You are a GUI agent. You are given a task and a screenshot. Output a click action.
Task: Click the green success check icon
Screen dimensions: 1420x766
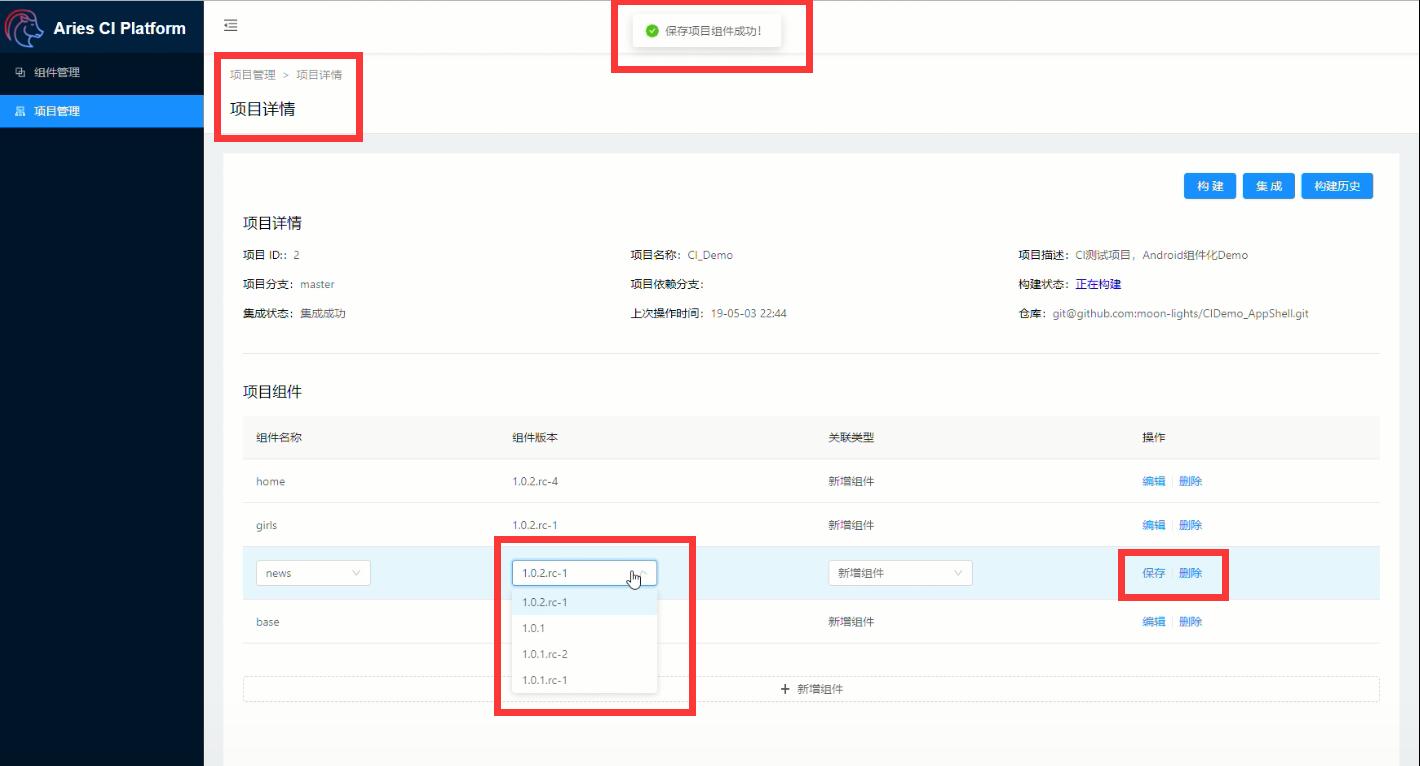652,31
